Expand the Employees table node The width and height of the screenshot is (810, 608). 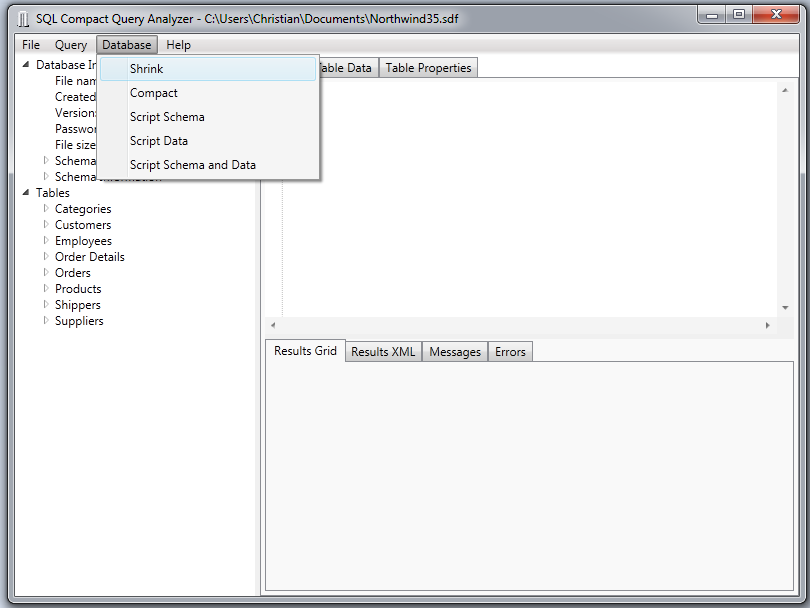(46, 240)
